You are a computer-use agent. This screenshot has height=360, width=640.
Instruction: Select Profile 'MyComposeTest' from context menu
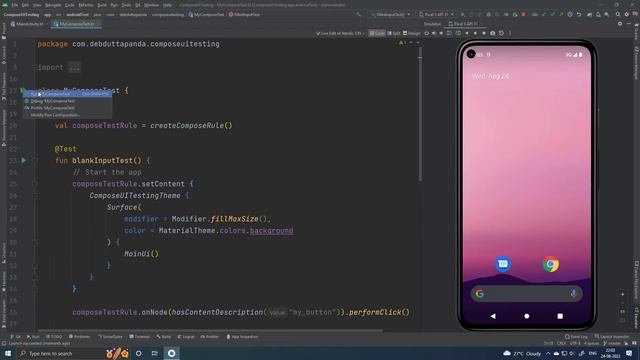(67, 108)
